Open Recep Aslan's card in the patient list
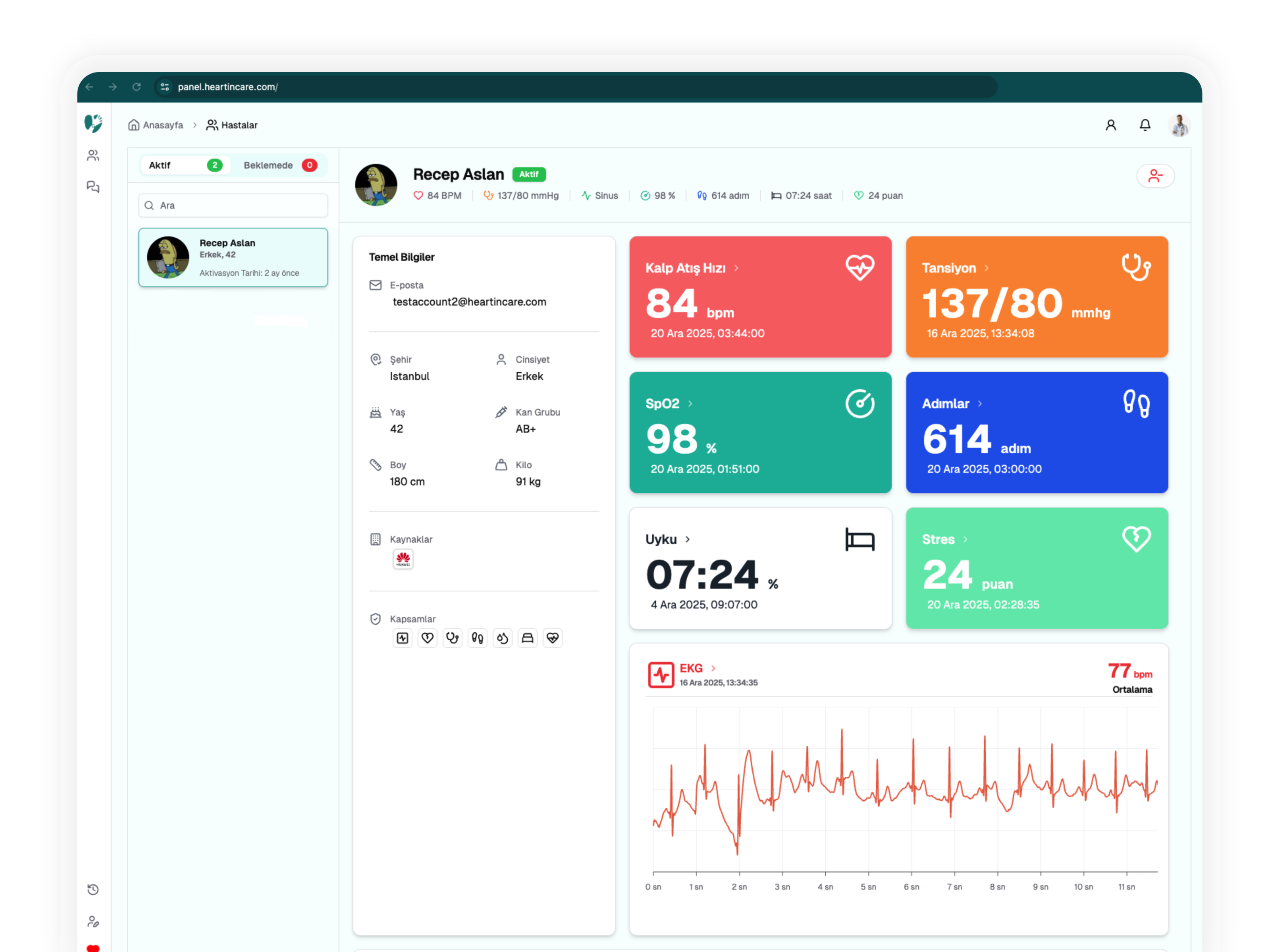1280x952 pixels. tap(233, 258)
